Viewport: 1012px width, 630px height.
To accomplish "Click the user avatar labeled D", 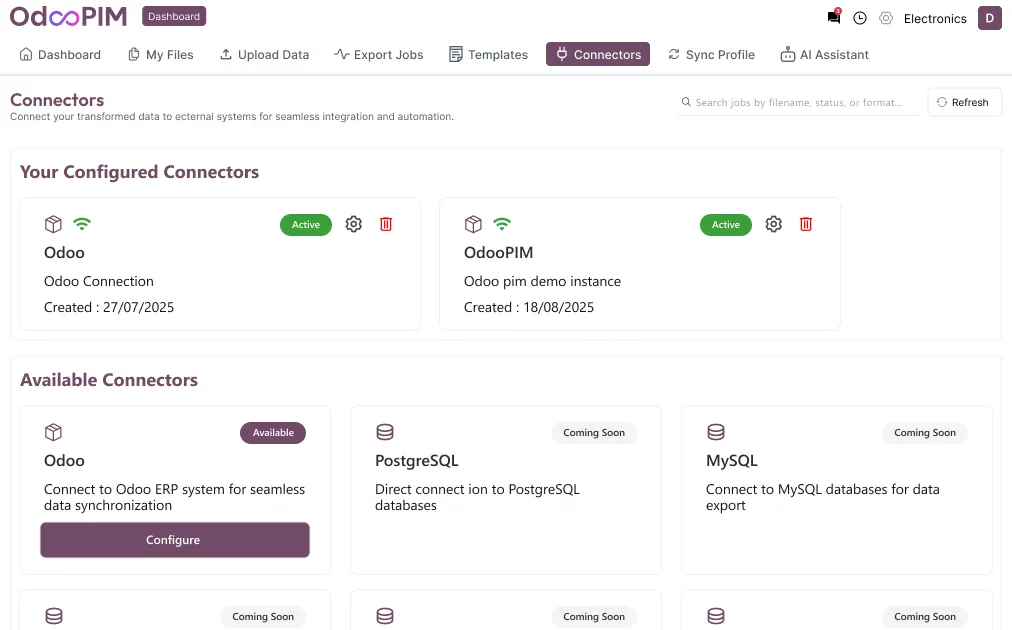I will tap(989, 18).
